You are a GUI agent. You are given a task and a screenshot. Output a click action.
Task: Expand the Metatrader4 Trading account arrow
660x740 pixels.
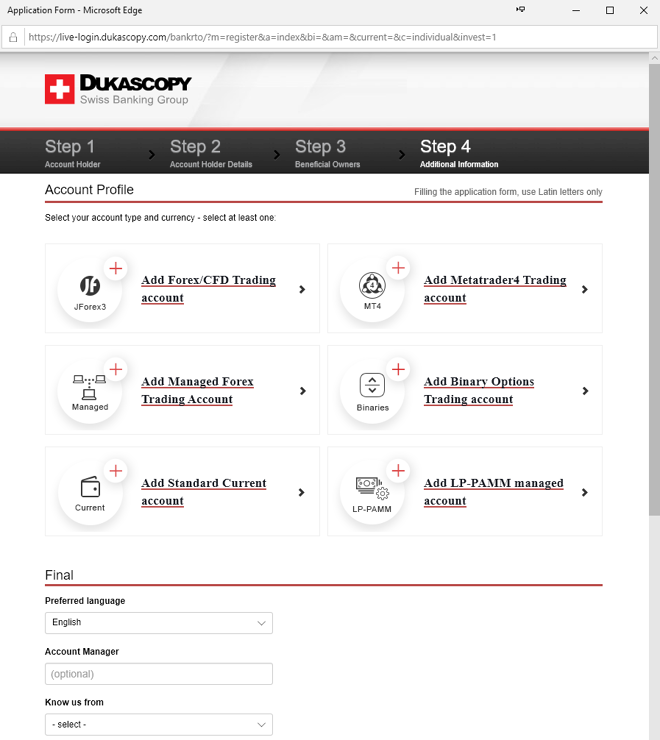pos(585,290)
